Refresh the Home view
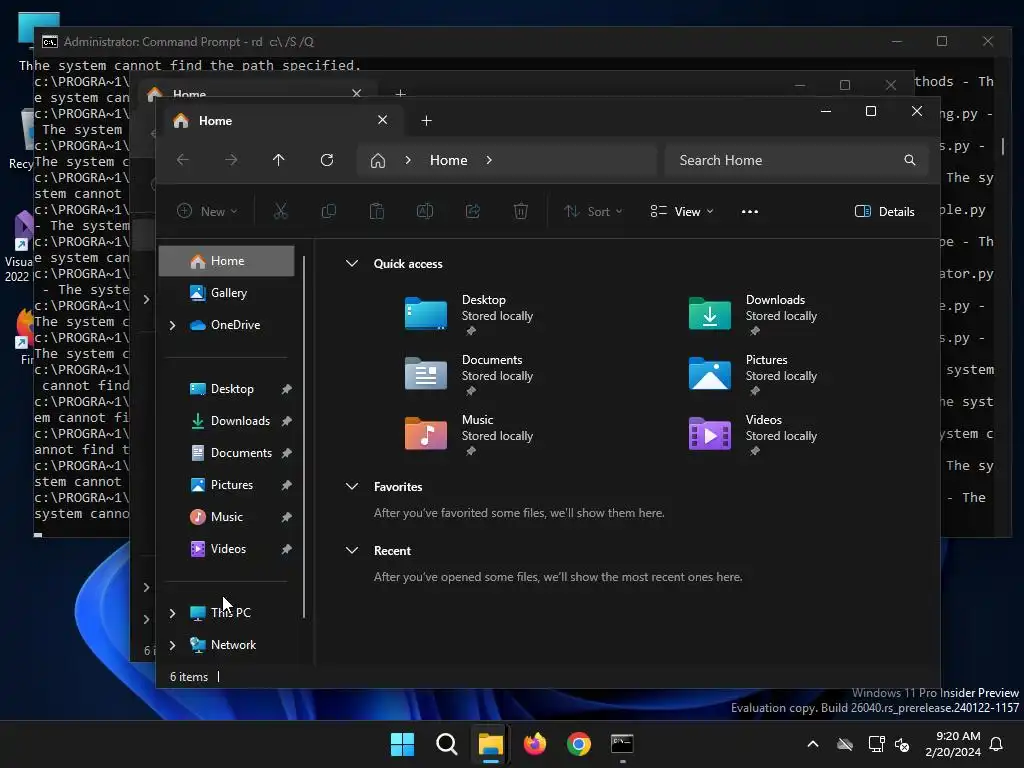Screen dimensions: 1024x768 click(x=327, y=160)
